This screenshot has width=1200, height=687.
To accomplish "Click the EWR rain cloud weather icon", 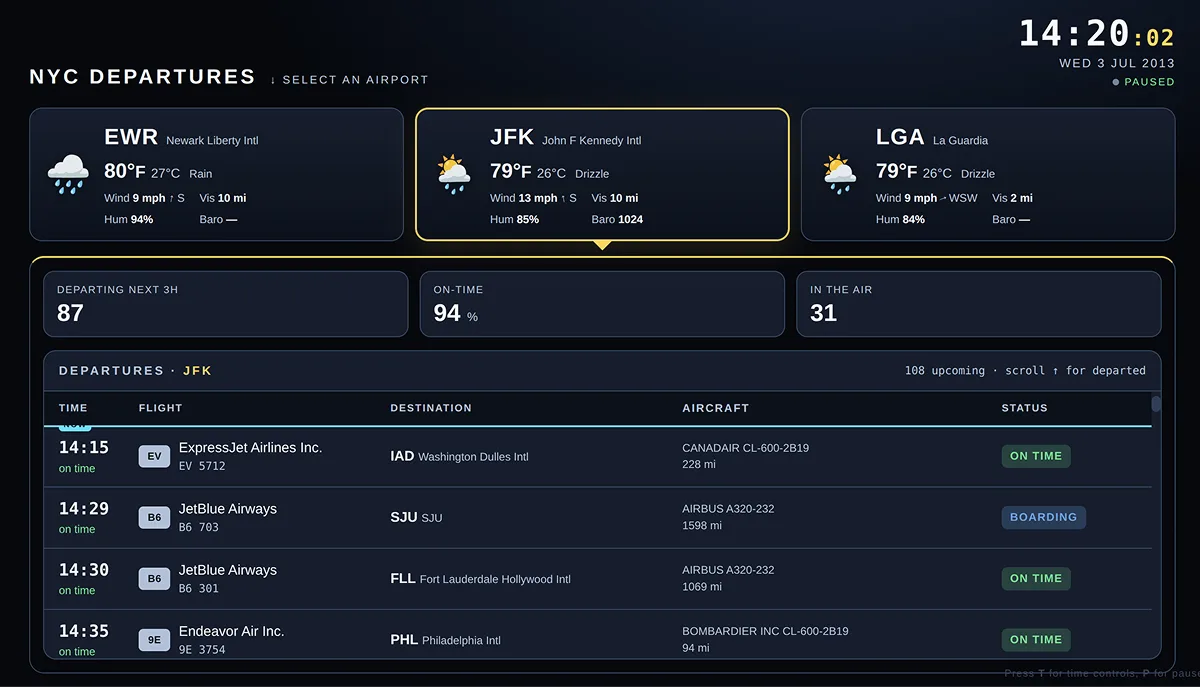I will pyautogui.click(x=68, y=174).
